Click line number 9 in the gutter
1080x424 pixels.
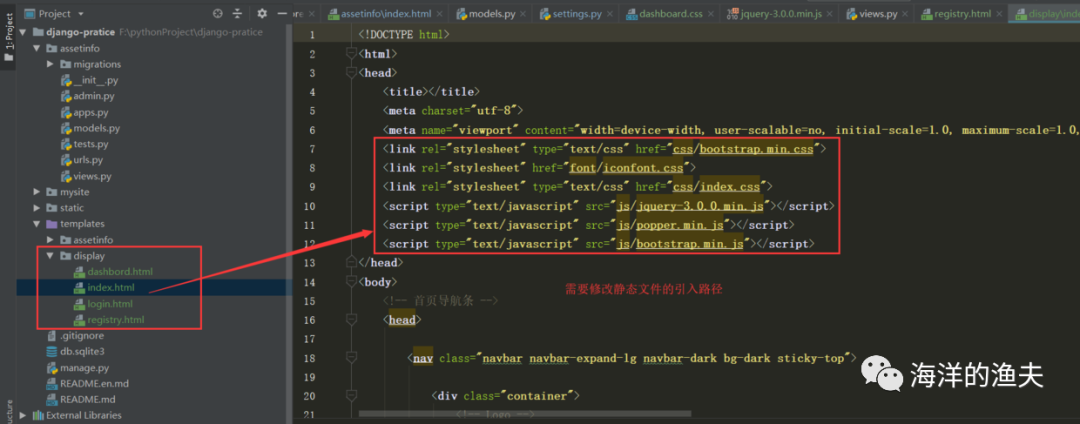click(313, 187)
